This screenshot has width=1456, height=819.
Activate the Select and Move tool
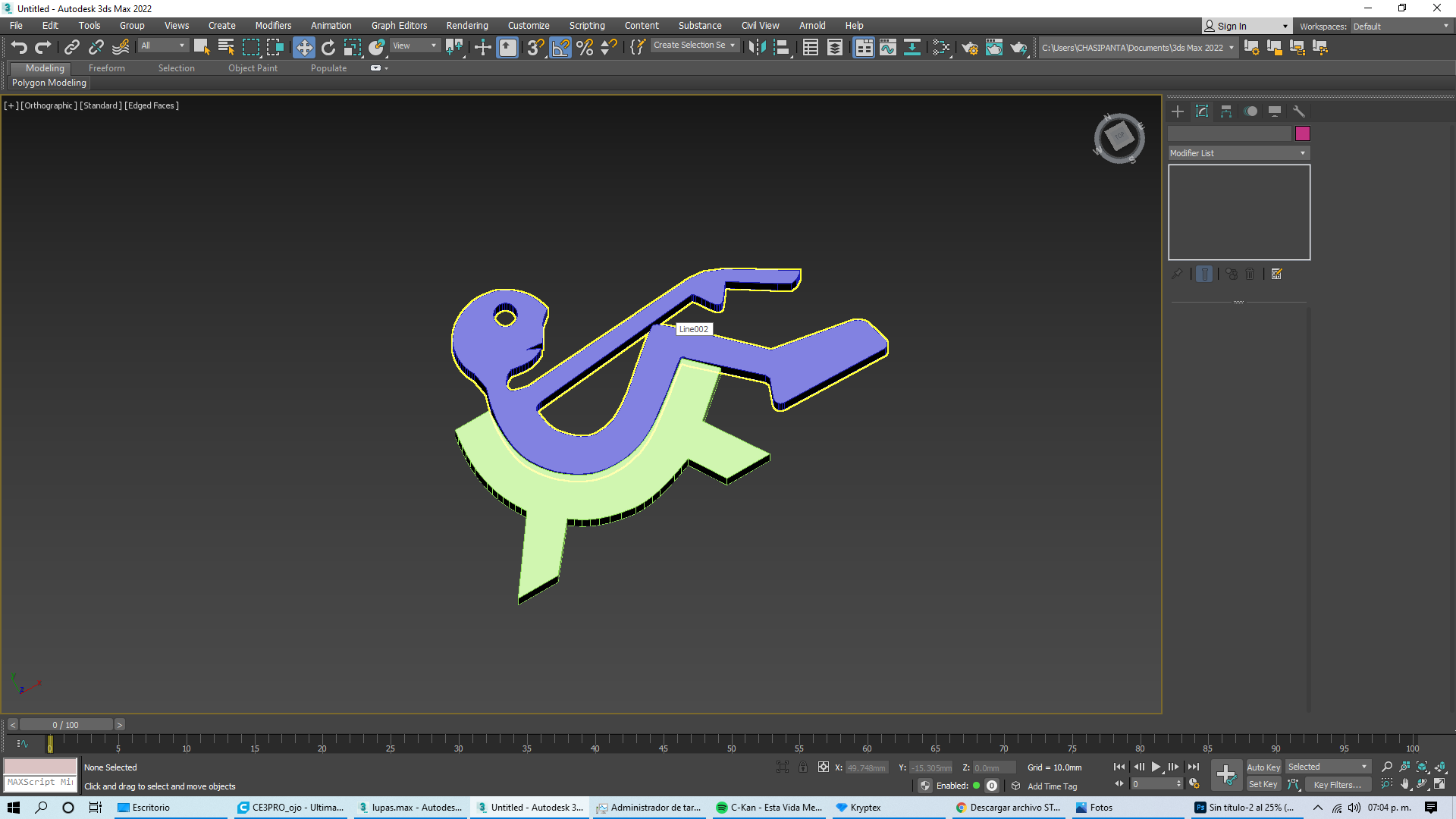pyautogui.click(x=304, y=48)
